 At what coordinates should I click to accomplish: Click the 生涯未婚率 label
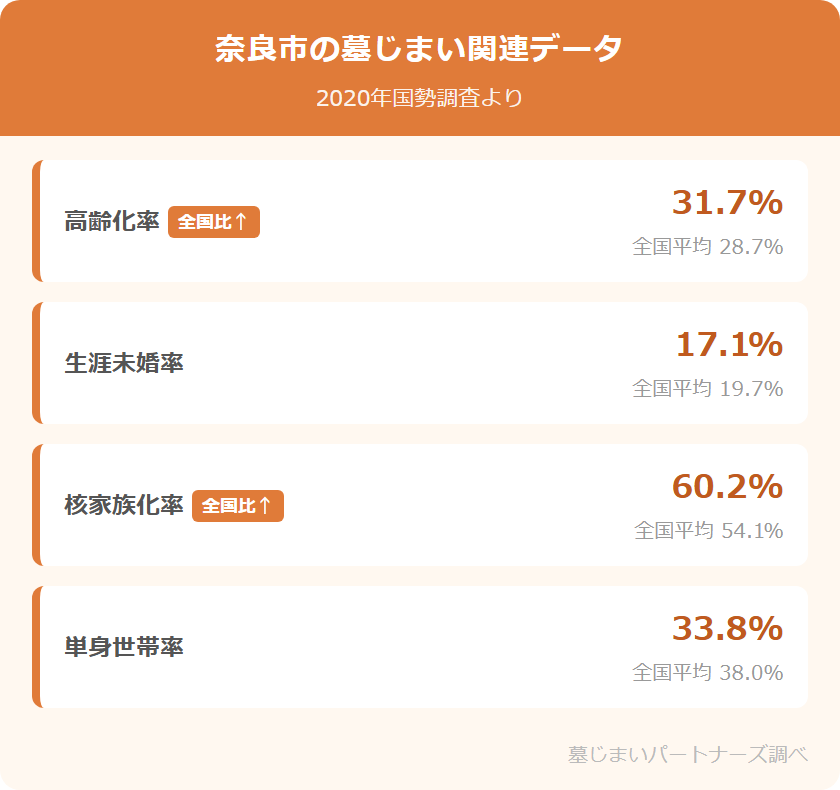pos(124,363)
